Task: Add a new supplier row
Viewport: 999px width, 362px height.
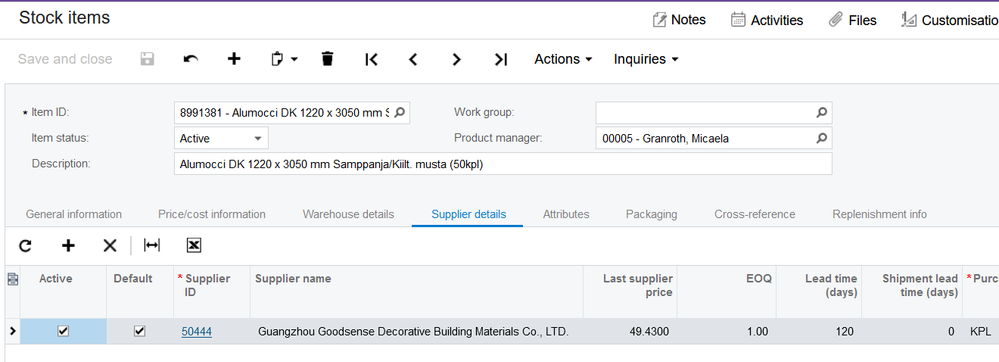Action: coord(68,245)
